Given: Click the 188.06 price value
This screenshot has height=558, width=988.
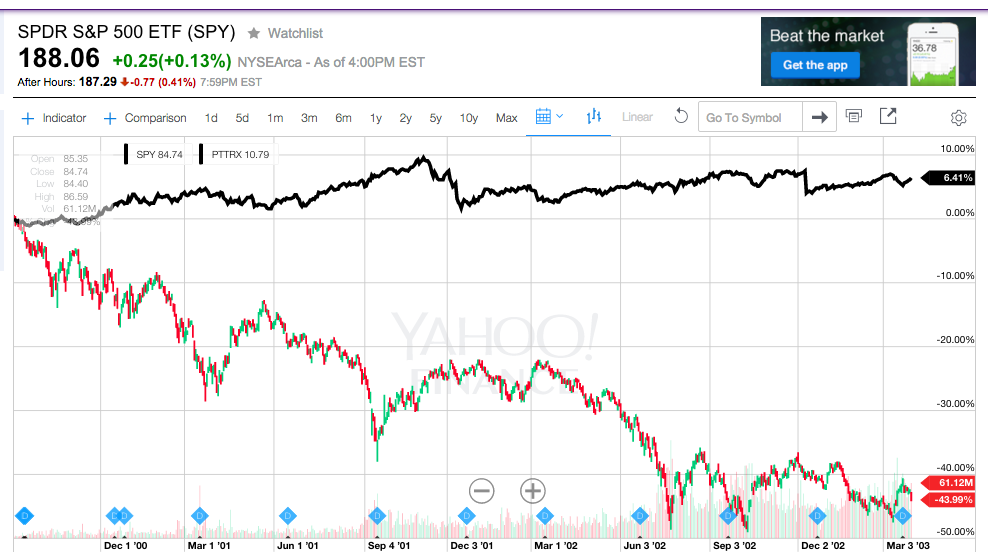Looking at the screenshot, I should click(x=59, y=59).
